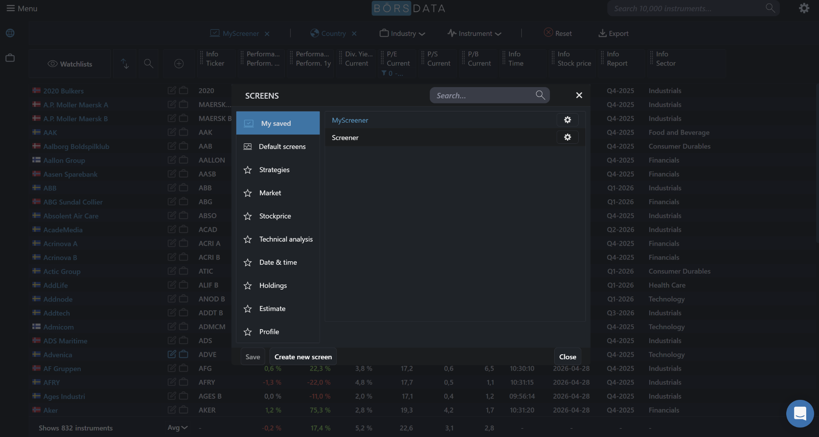
Task: Click note icon on Actic Group row
Action: coord(172,271)
